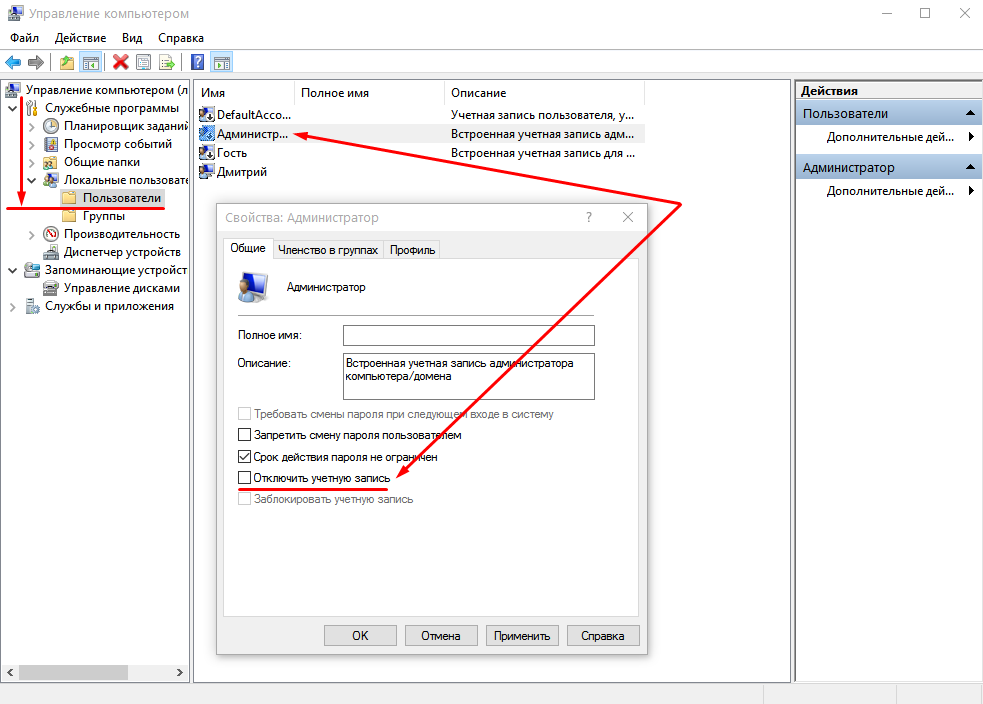Select the Гость user icon
983x704 pixels.
[x=207, y=153]
